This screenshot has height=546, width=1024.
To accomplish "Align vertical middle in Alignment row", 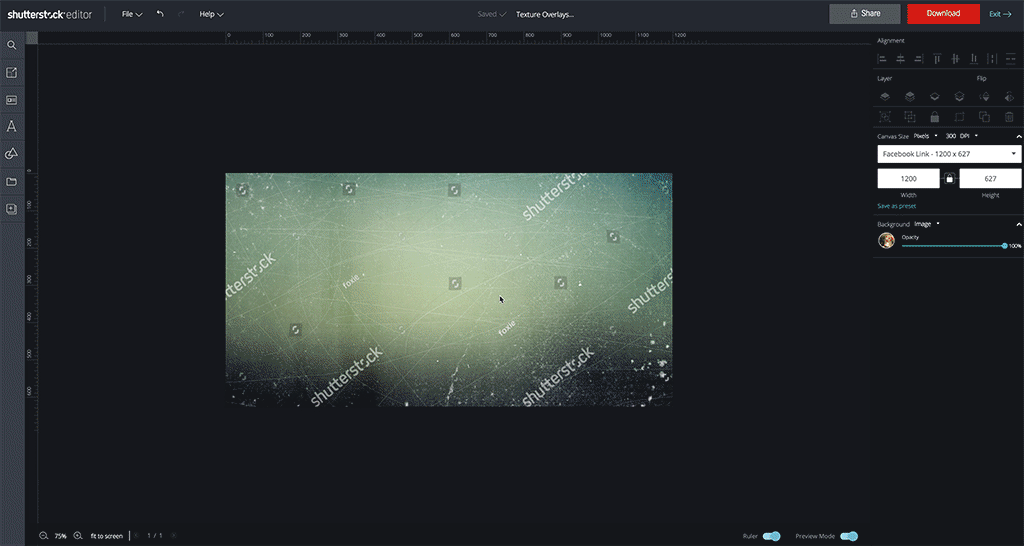I will pyautogui.click(x=955, y=59).
